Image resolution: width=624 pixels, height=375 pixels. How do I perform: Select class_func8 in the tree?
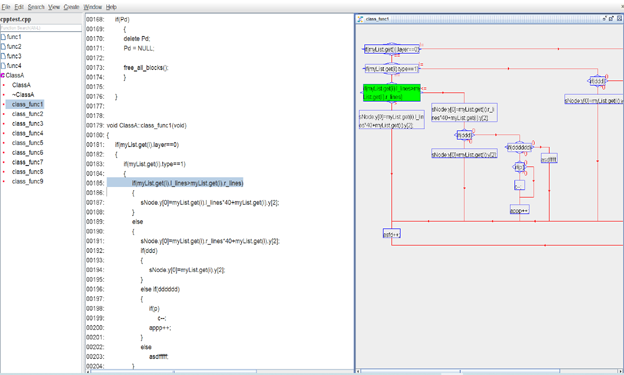pyautogui.click(x=27, y=172)
